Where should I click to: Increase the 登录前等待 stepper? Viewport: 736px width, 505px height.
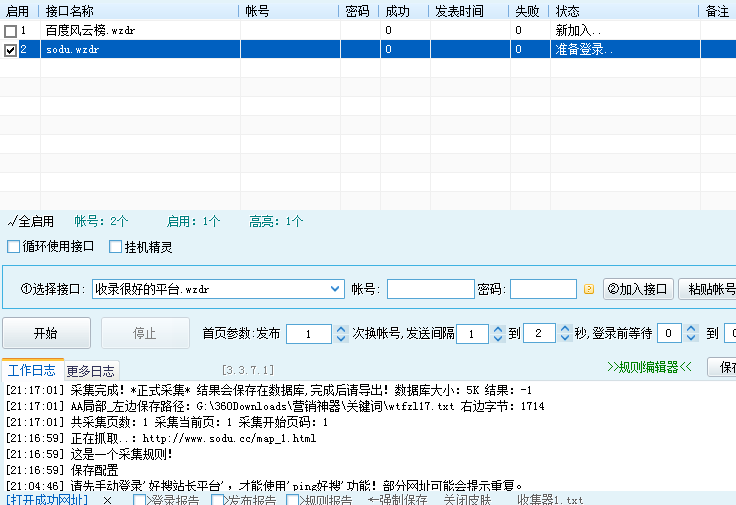pos(691,329)
